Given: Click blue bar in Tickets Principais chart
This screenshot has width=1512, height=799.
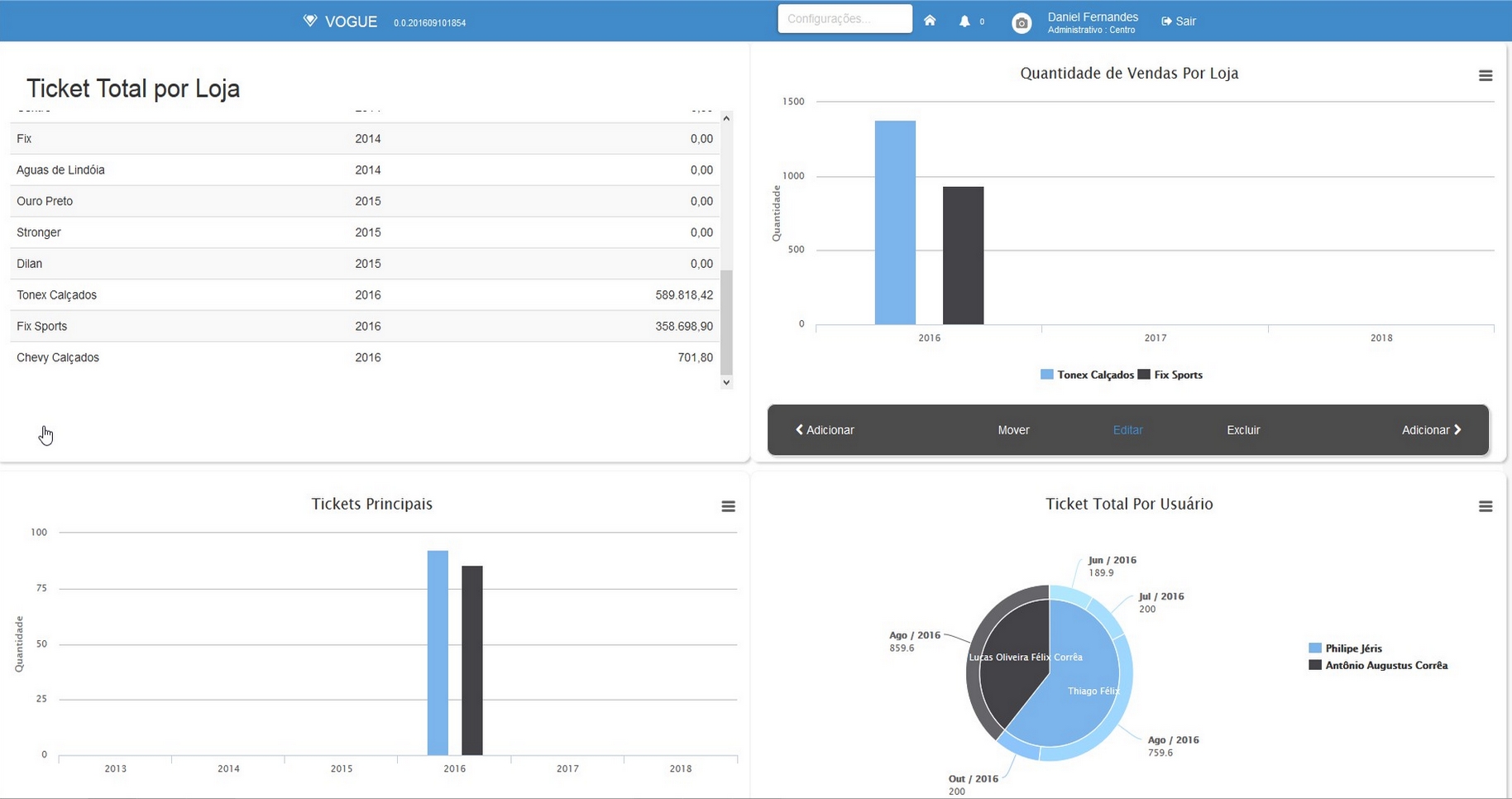Looking at the screenshot, I should click(438, 653).
